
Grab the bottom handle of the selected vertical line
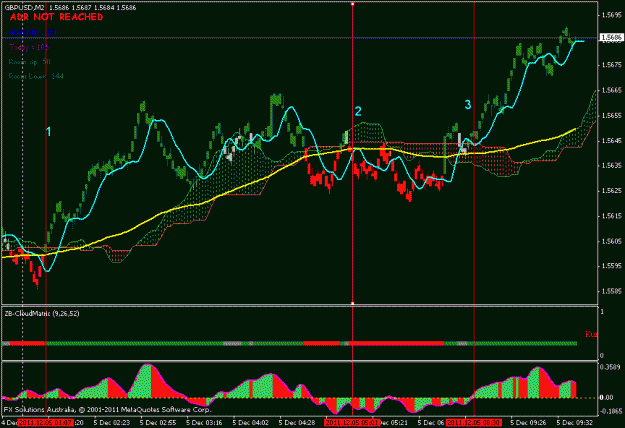(353, 303)
